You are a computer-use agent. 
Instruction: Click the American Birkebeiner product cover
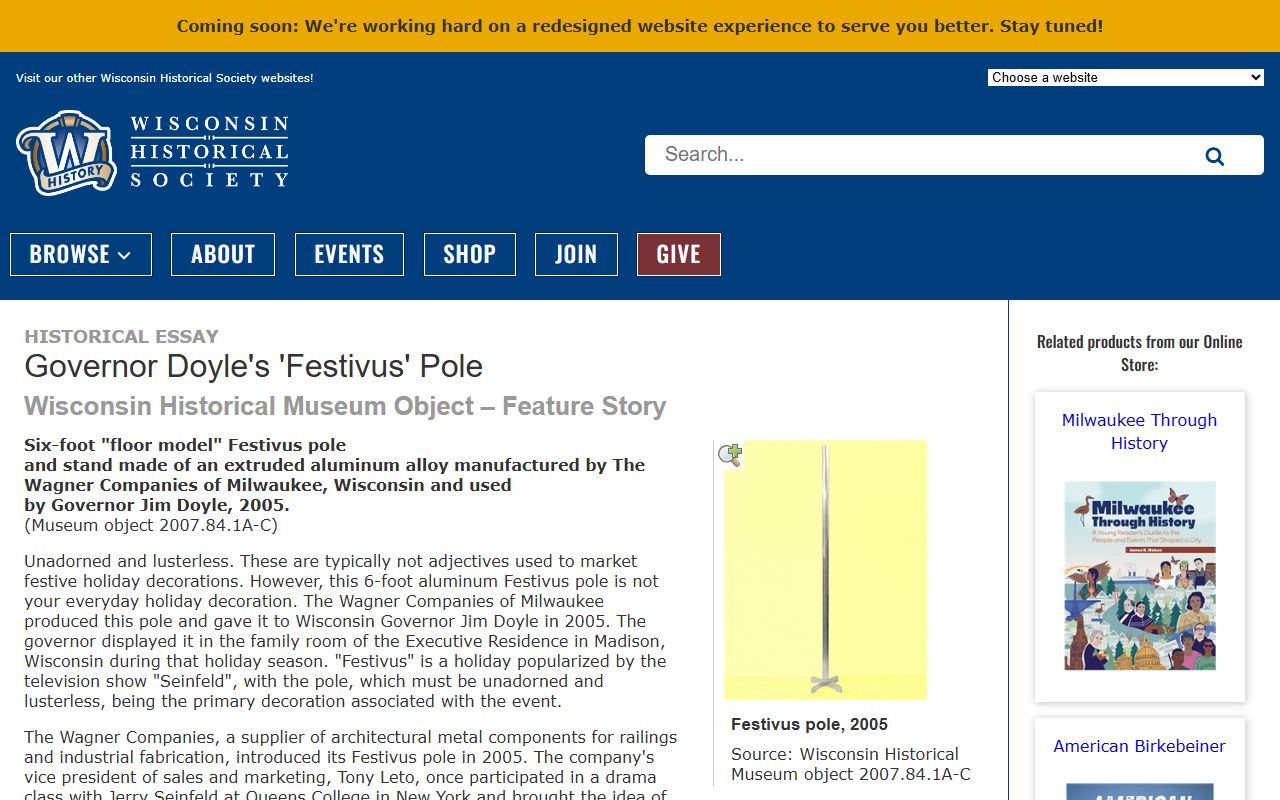1139,791
